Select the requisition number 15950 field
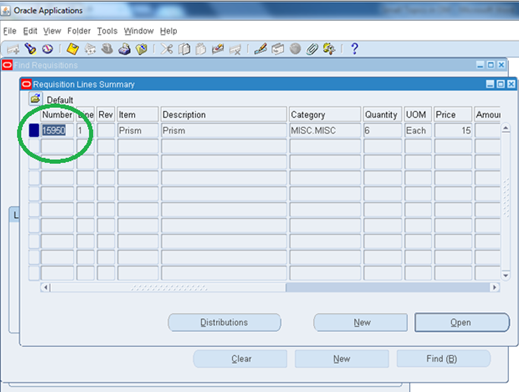The image size is (519, 392). (57, 130)
